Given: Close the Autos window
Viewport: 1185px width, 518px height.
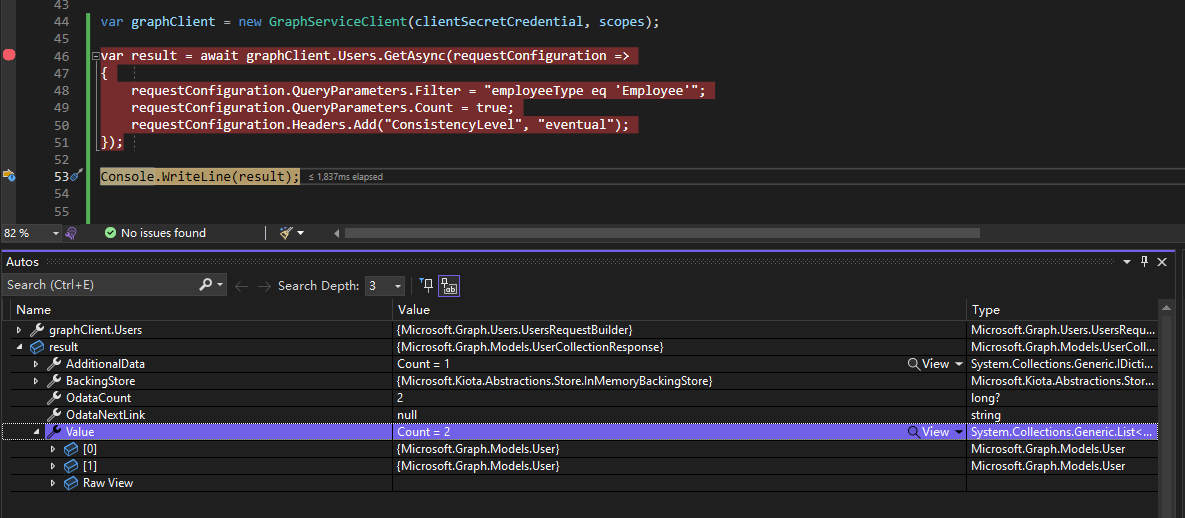Looking at the screenshot, I should [x=1162, y=262].
